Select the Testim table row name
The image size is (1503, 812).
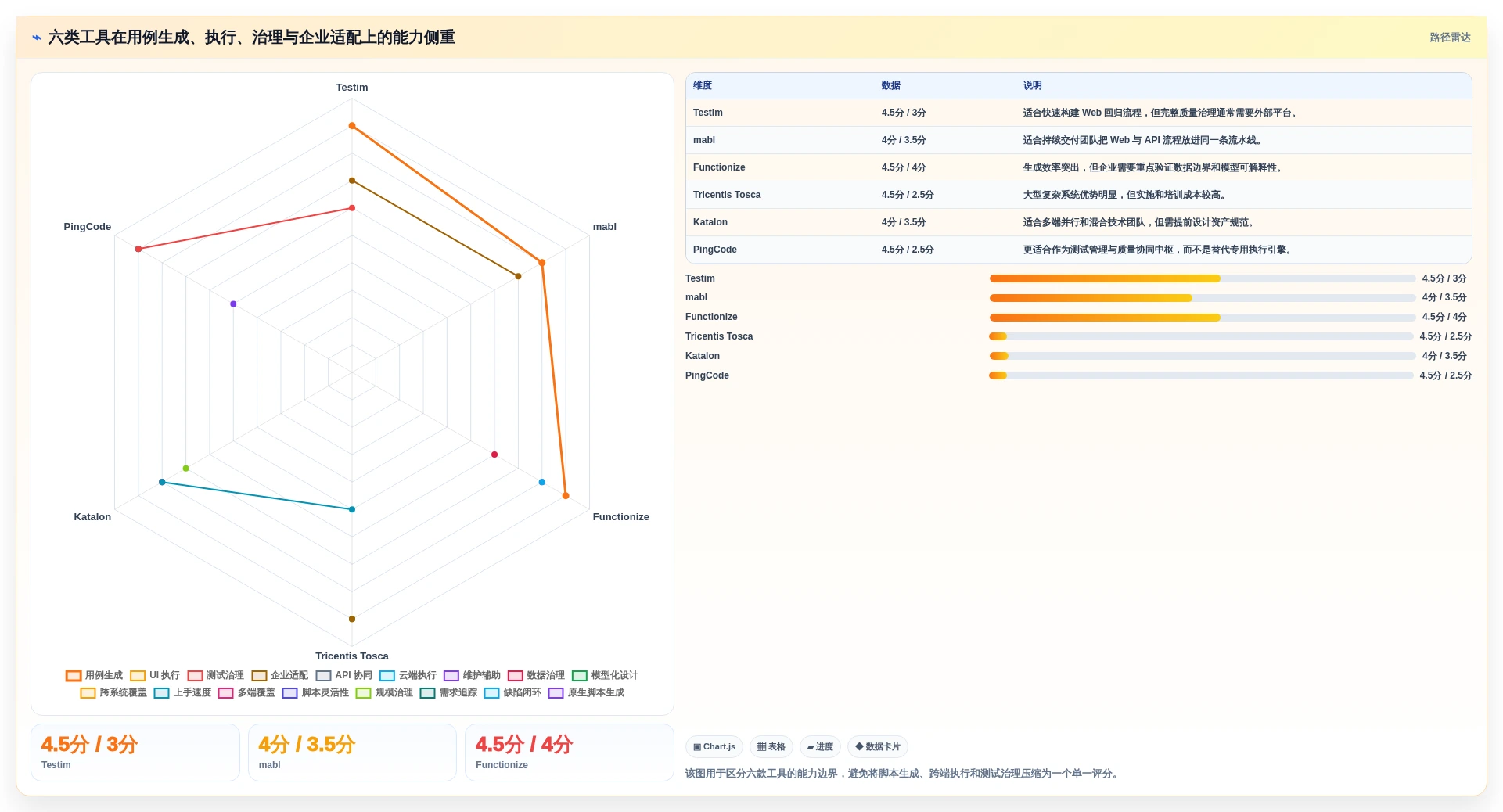pos(707,113)
